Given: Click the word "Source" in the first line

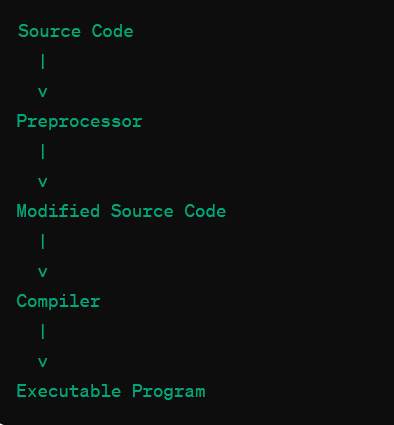Looking at the screenshot, I should 49,31.
